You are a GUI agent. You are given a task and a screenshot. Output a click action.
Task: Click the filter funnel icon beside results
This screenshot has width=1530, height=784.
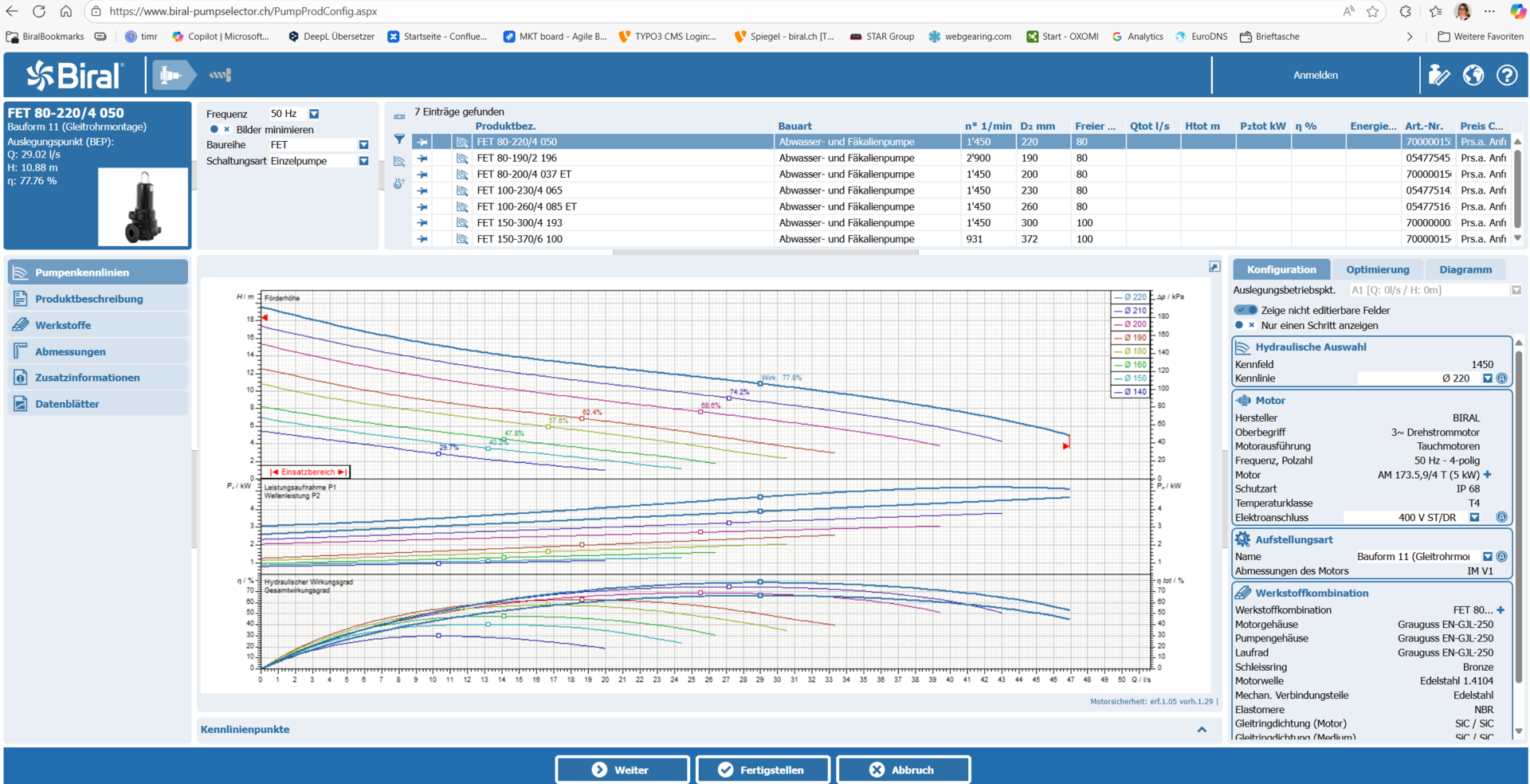(399, 139)
